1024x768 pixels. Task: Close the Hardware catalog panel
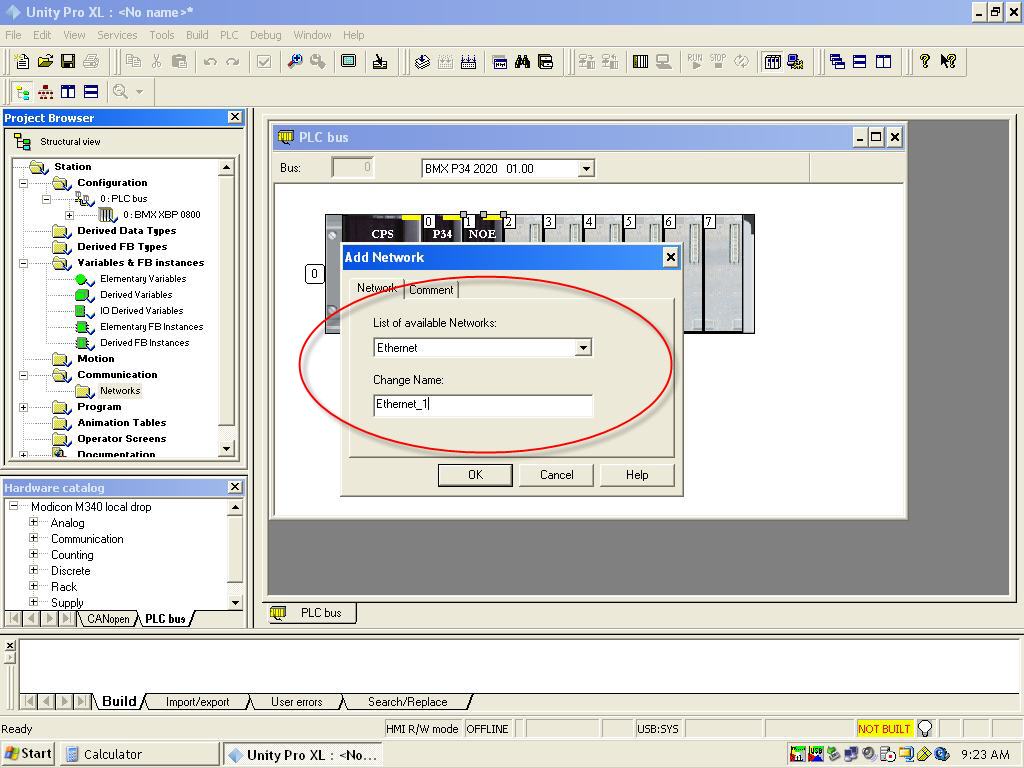[235, 487]
